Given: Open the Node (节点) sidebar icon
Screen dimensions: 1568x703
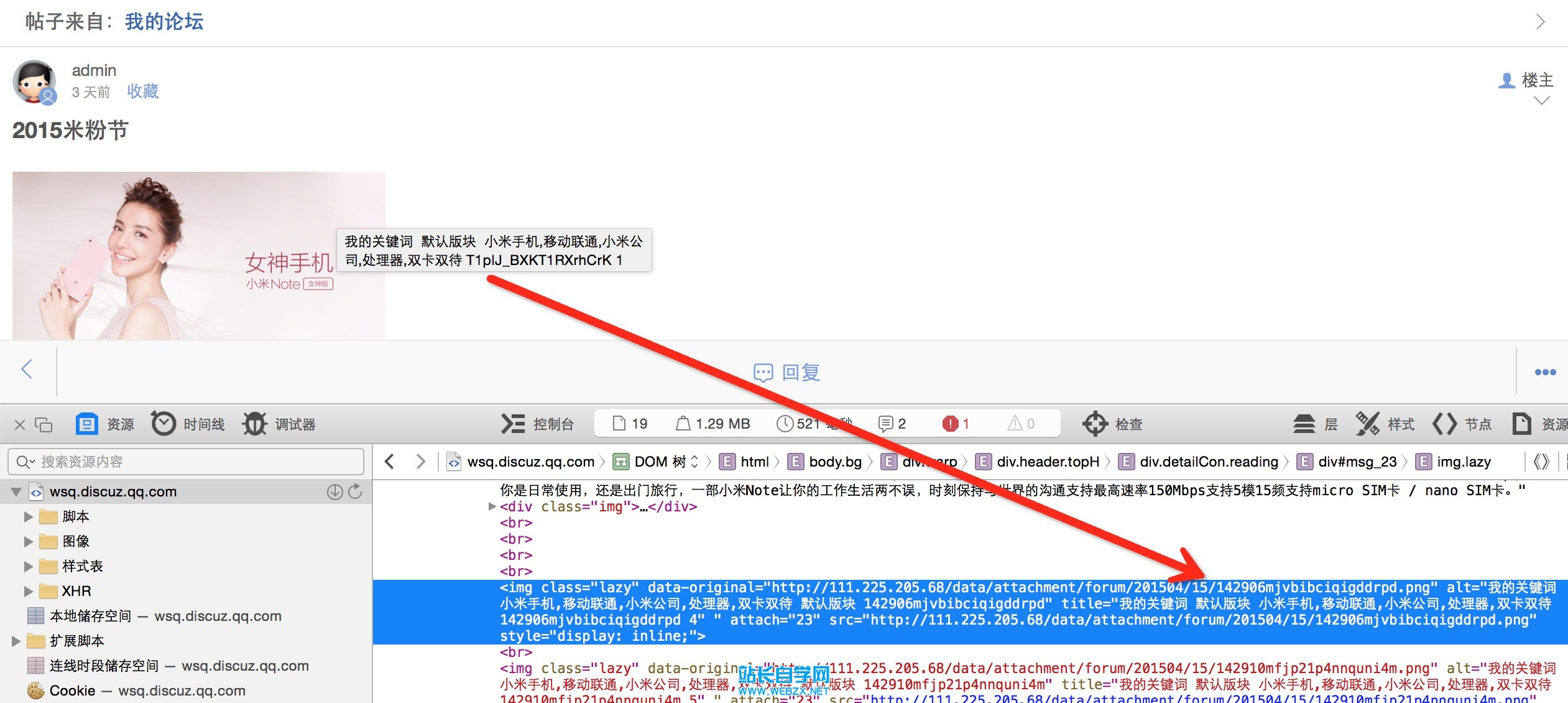Looking at the screenshot, I should click(1444, 424).
